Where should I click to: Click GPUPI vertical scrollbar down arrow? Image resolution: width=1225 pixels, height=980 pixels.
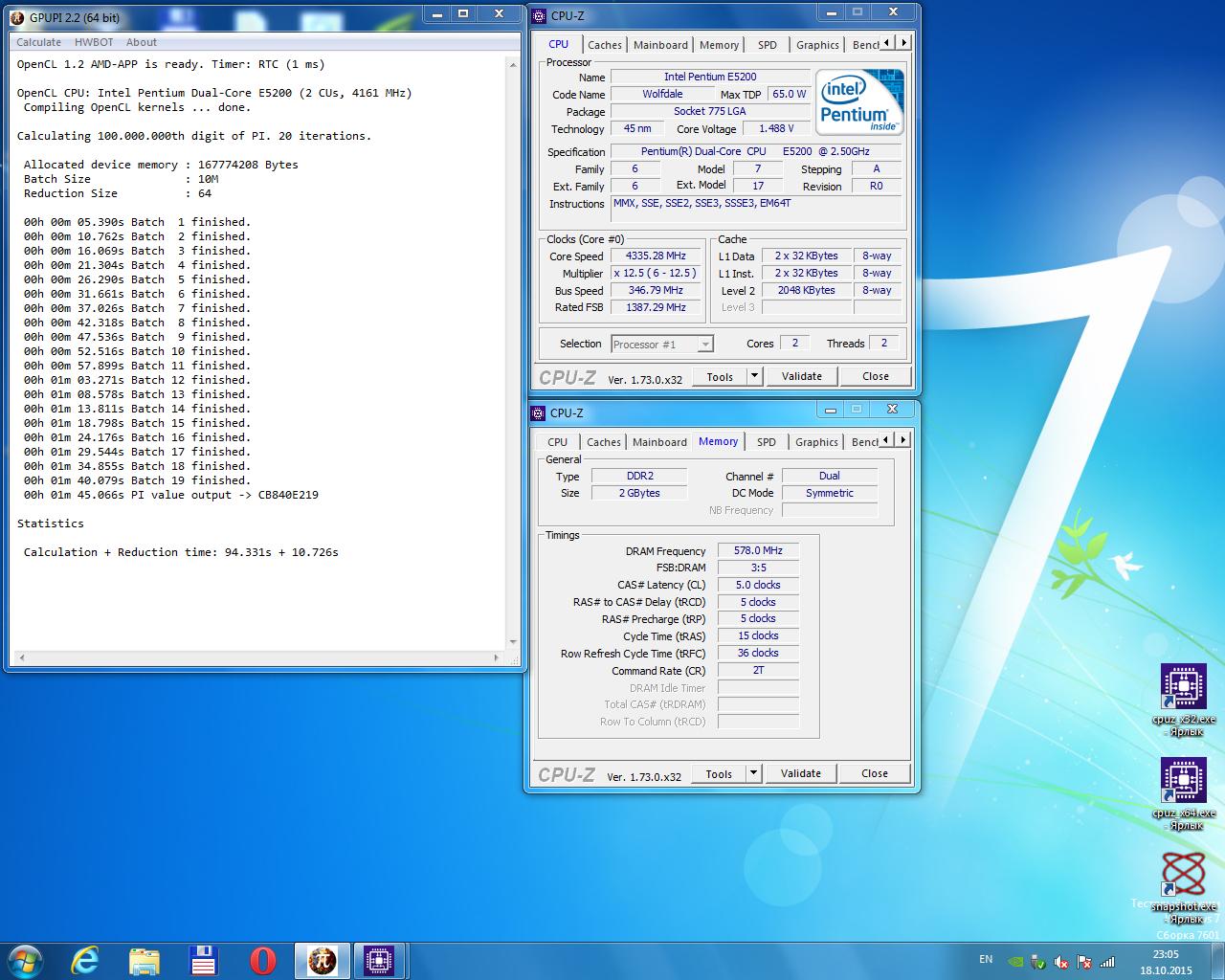coord(513,642)
